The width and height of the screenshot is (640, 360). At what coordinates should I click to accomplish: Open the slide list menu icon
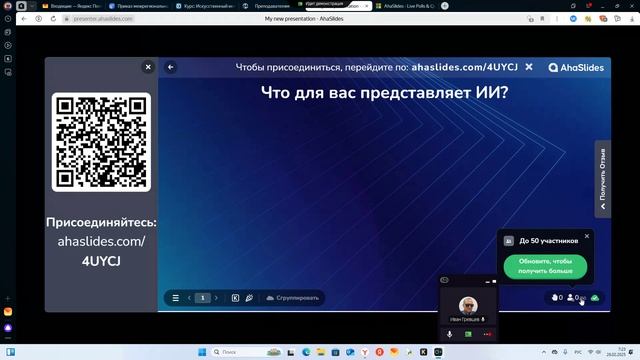(x=176, y=298)
